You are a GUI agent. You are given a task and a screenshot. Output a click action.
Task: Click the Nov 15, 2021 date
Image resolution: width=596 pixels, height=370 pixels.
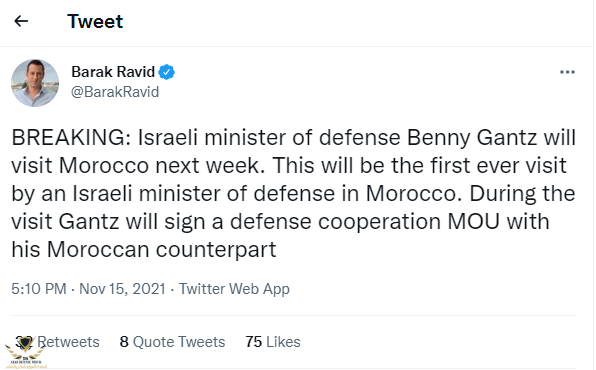(122, 289)
